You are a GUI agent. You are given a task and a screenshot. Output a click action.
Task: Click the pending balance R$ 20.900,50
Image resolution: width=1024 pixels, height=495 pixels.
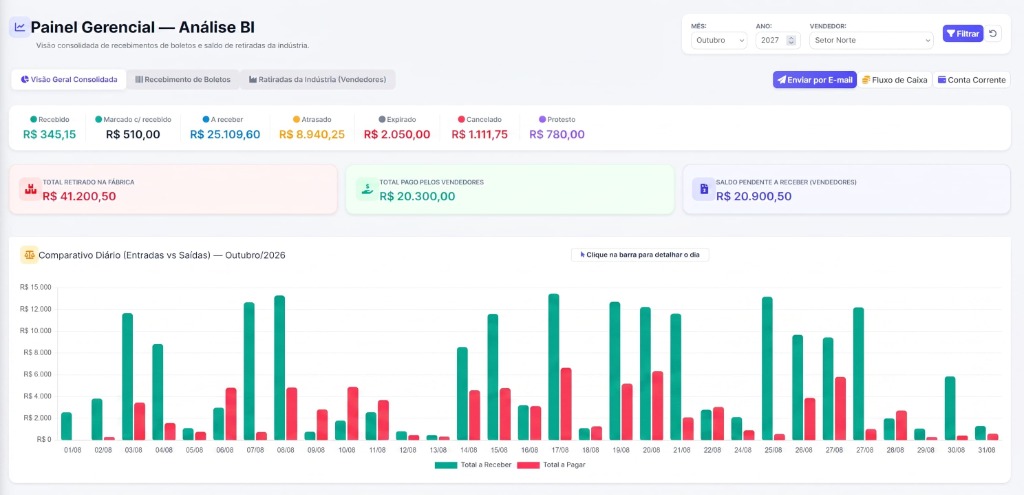pyautogui.click(x=754, y=196)
